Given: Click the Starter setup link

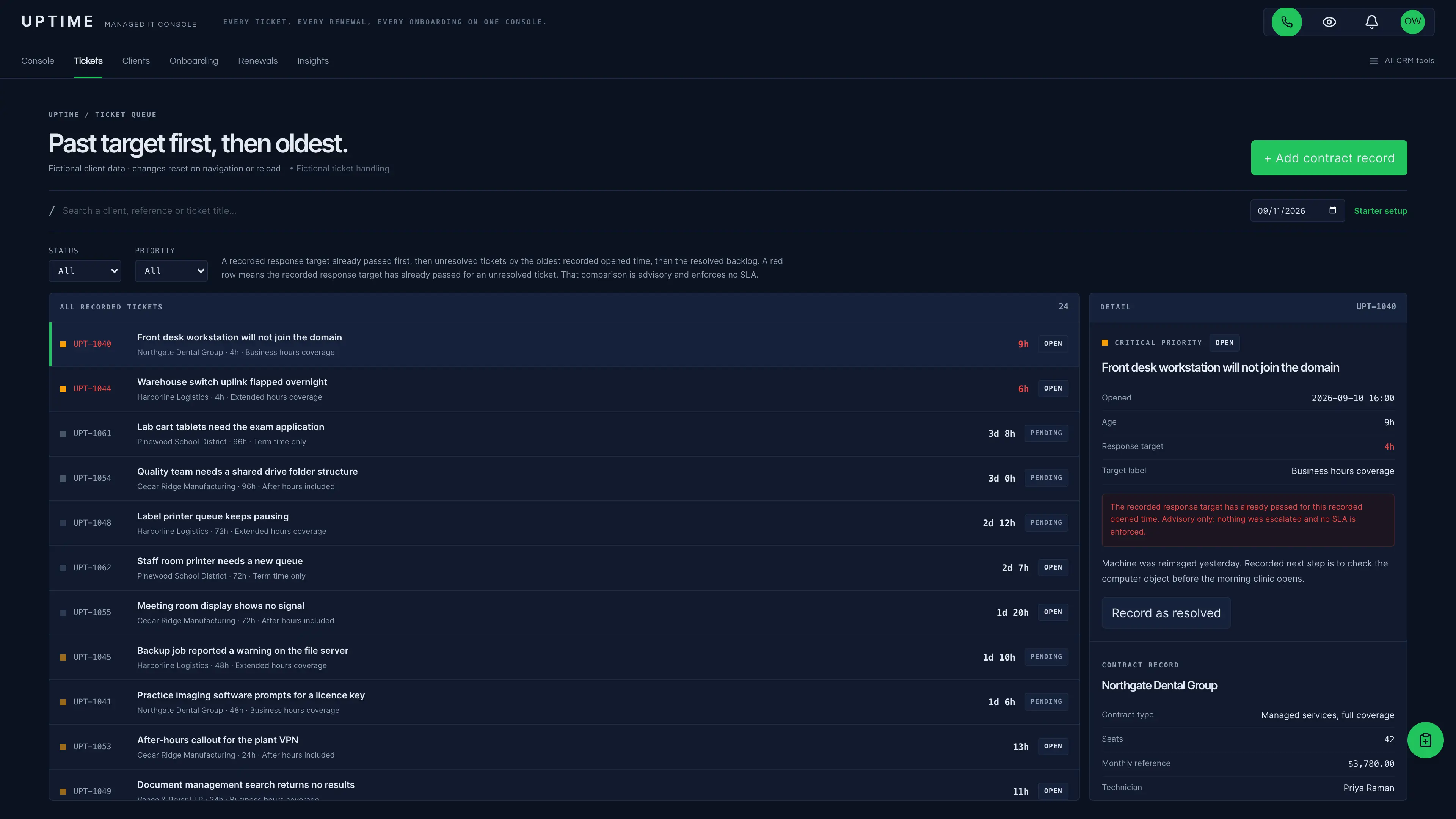Looking at the screenshot, I should [1380, 211].
